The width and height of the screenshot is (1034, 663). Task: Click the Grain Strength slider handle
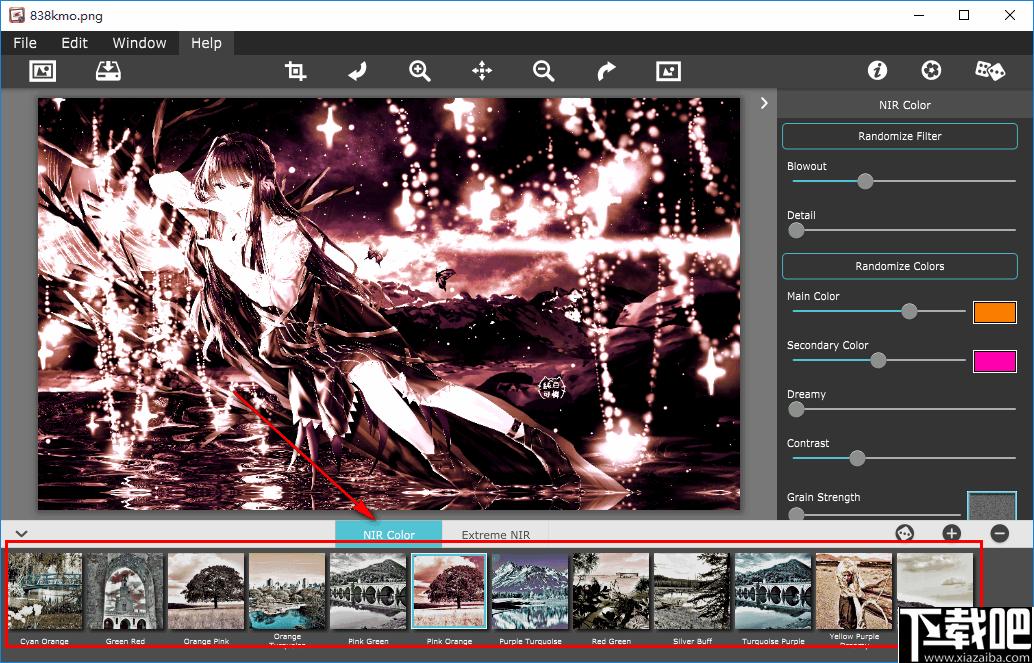[797, 514]
